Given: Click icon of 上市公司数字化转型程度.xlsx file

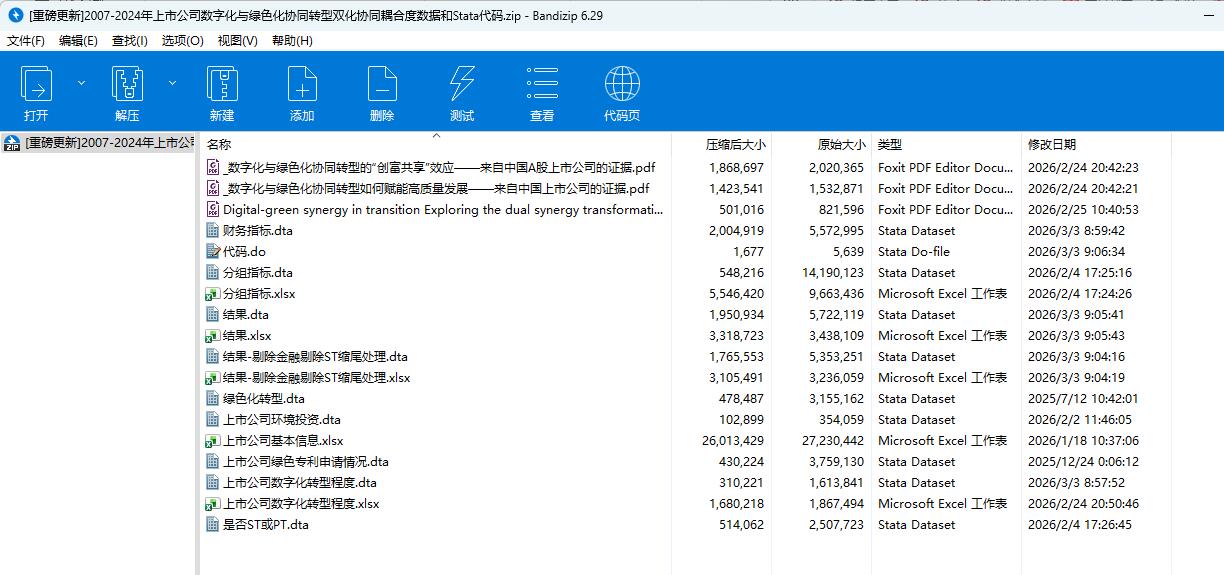Looking at the screenshot, I should tap(212, 503).
